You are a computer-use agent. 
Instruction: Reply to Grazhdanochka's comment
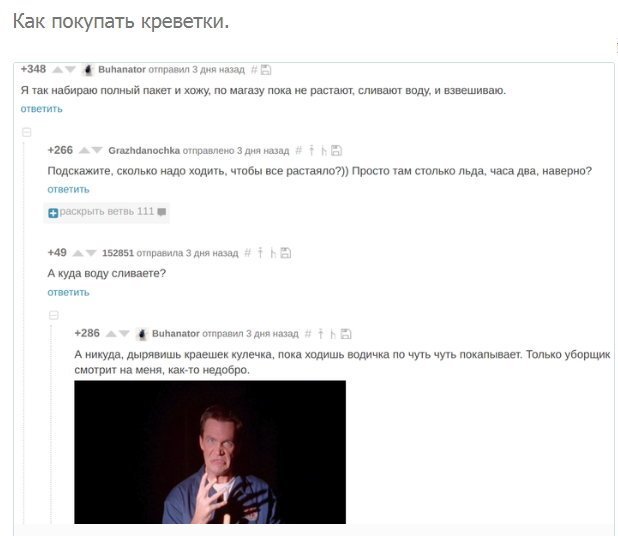tap(68, 190)
